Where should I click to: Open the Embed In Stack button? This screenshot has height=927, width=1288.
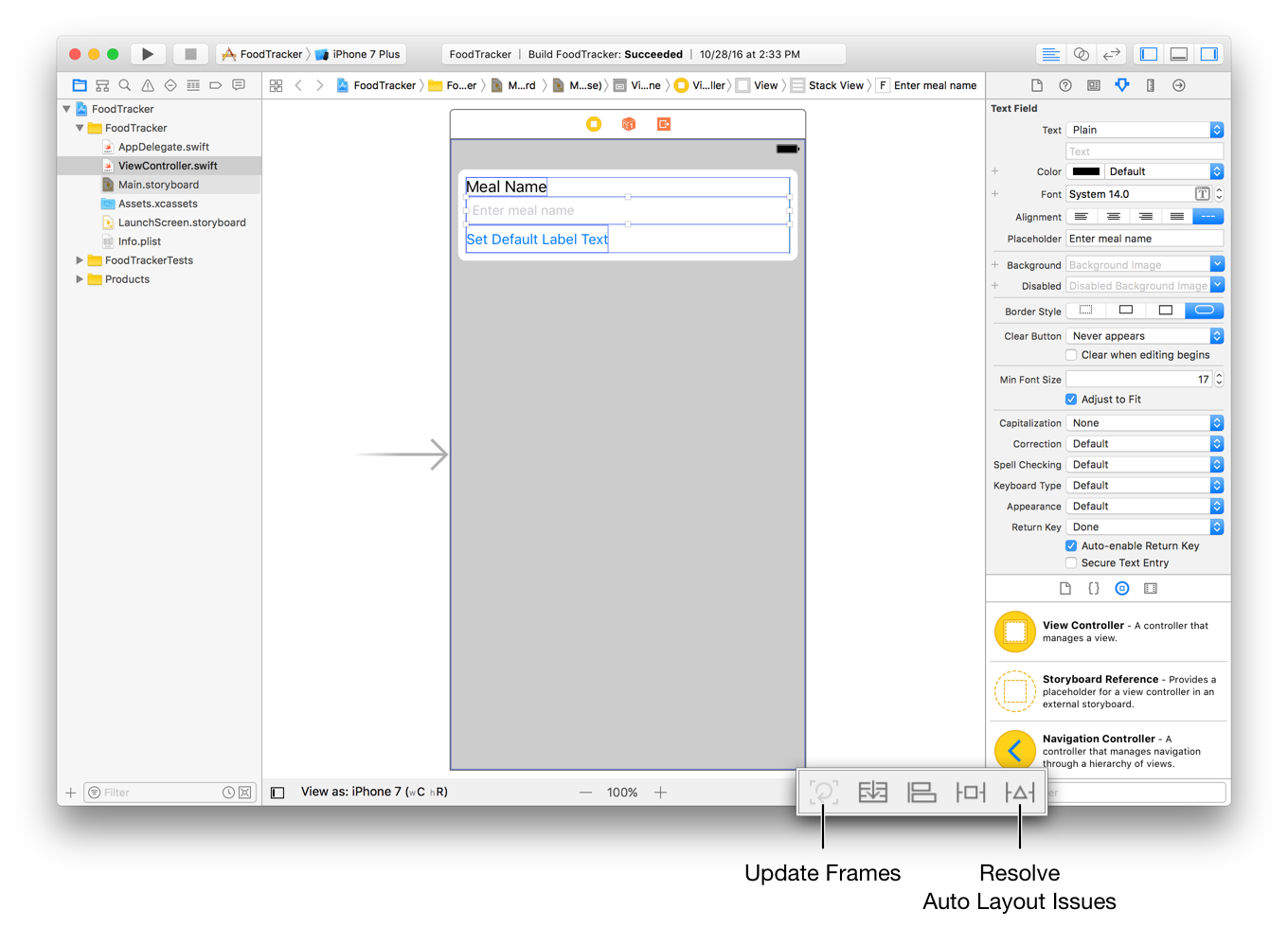coord(873,792)
